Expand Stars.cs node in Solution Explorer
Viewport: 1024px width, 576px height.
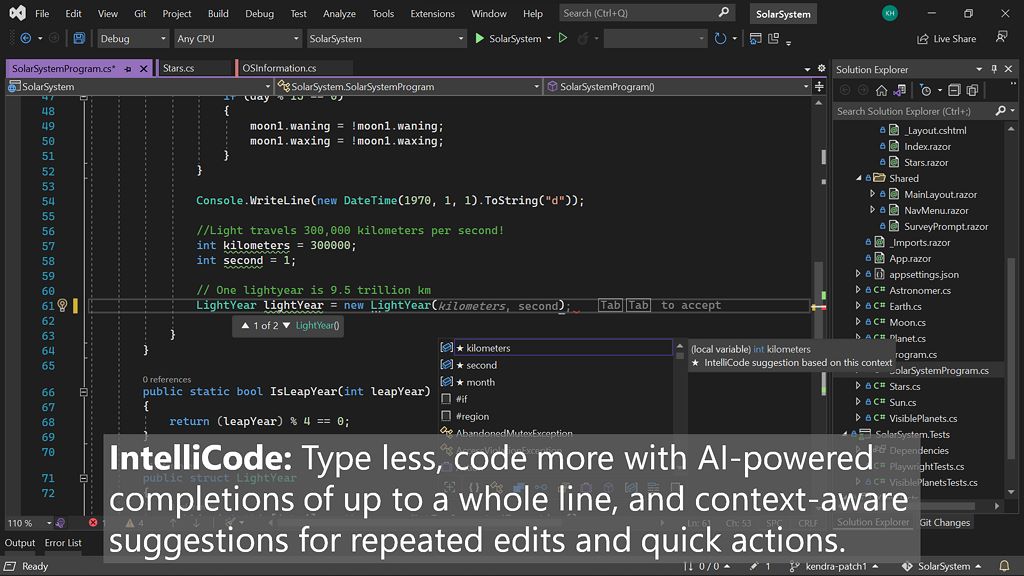858,386
